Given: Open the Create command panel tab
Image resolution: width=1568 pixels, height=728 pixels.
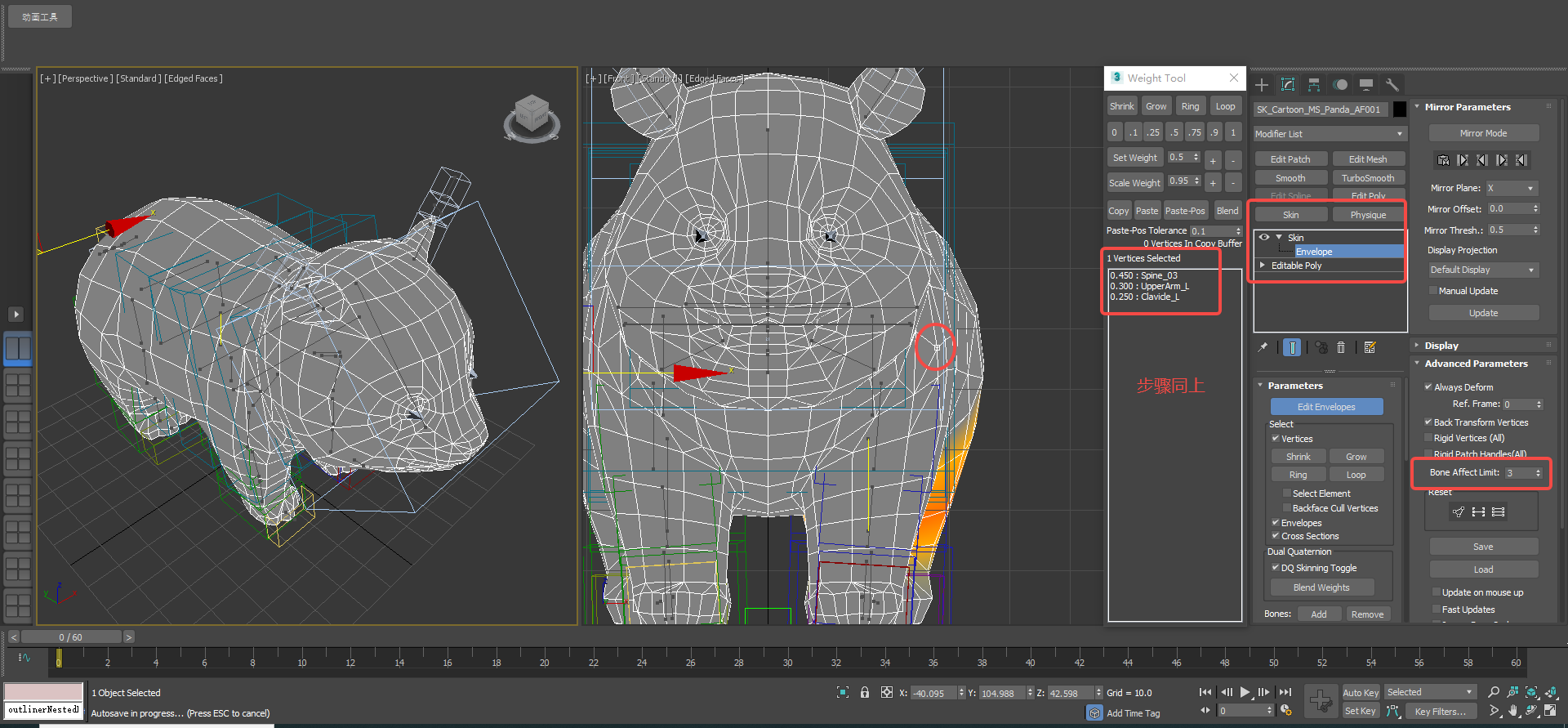Looking at the screenshot, I should pos(1262,85).
